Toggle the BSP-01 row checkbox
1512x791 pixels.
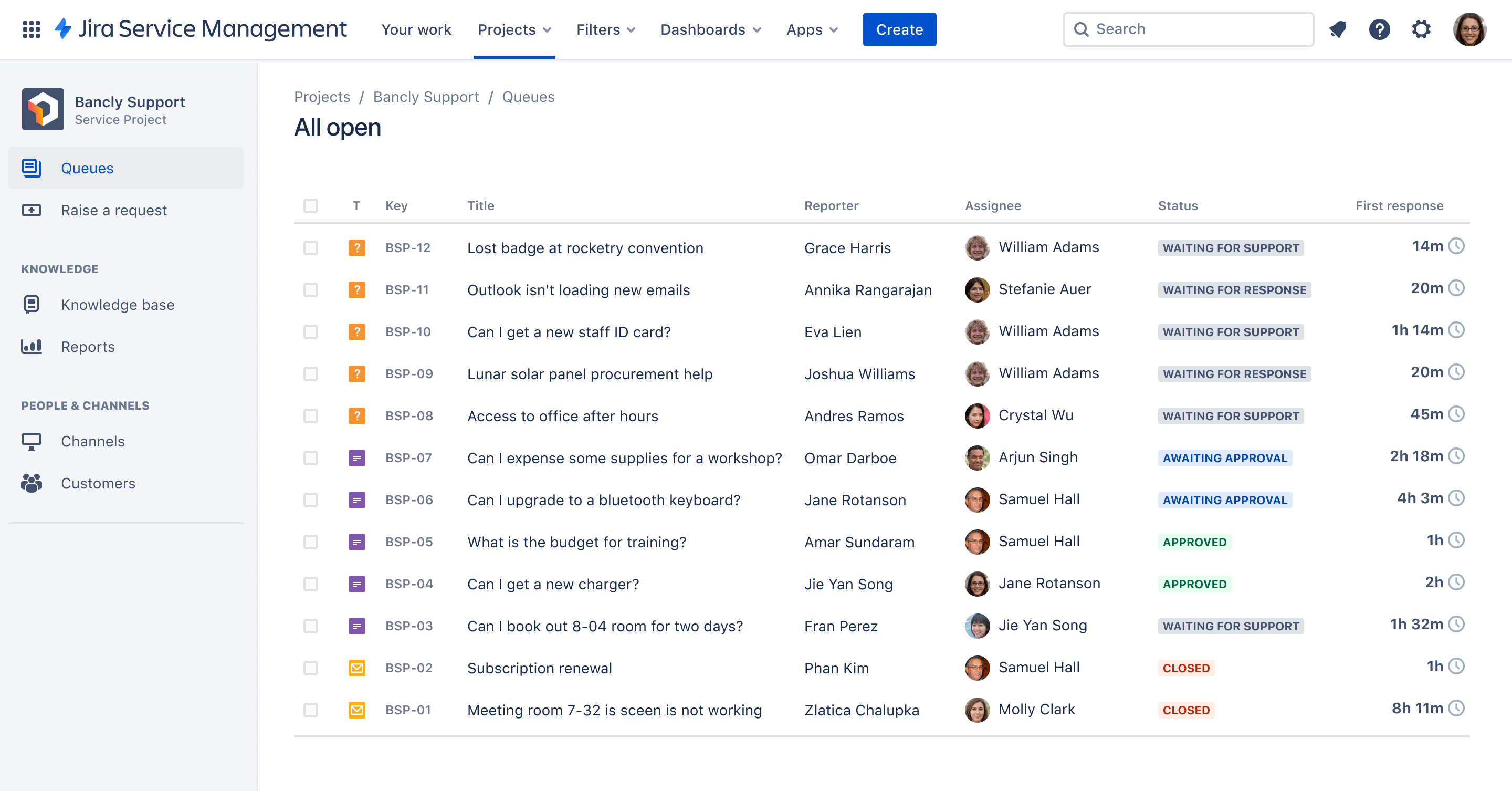(311, 709)
